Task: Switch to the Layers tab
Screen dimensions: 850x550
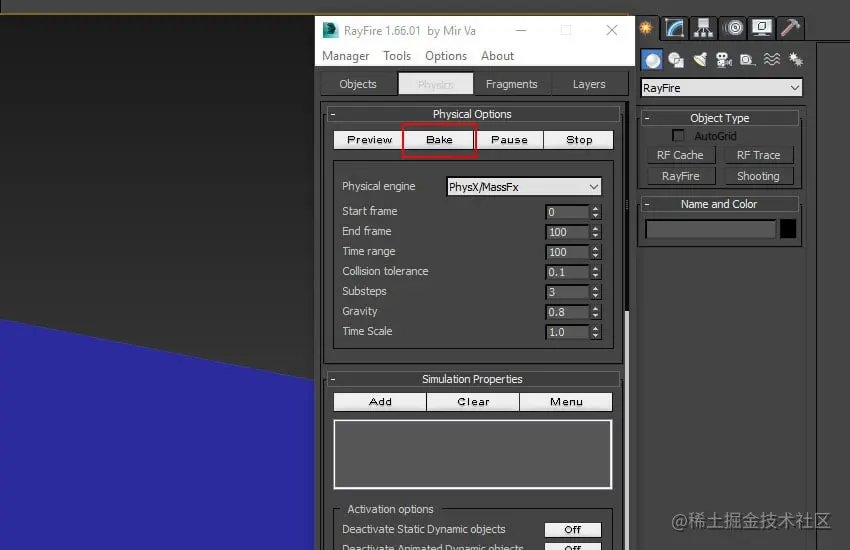Action: tap(589, 84)
